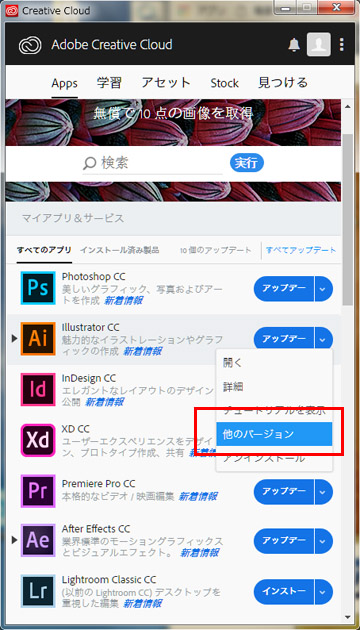Image resolution: width=360 pixels, height=630 pixels.
Task: Click the Premiere Pro CC app icon
Action: click(38, 491)
